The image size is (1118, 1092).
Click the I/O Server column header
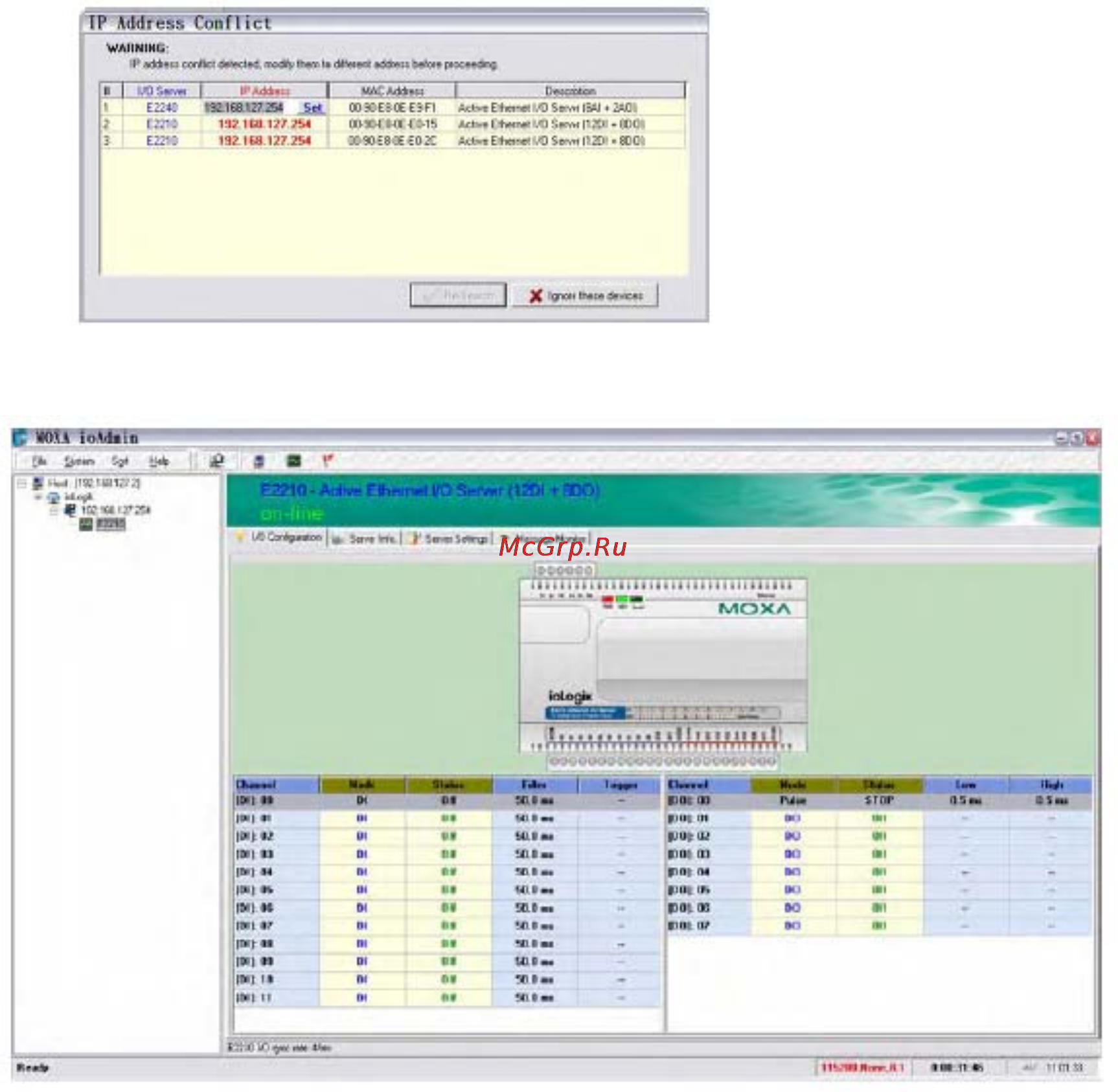[161, 91]
